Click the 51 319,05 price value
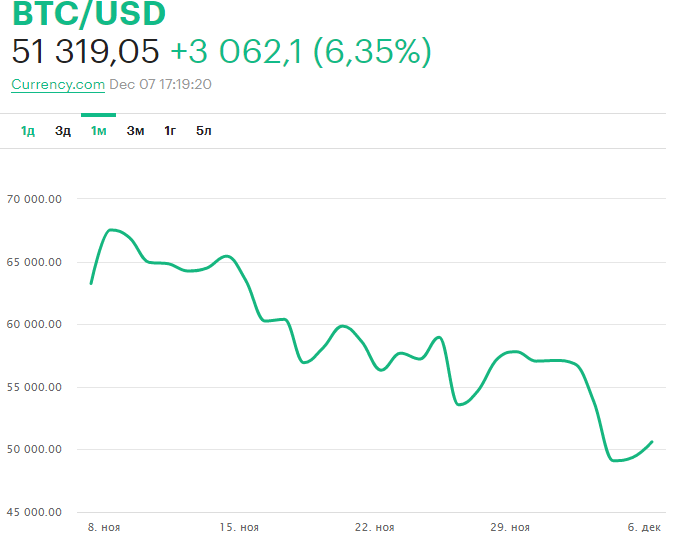676x554 pixels. point(85,52)
